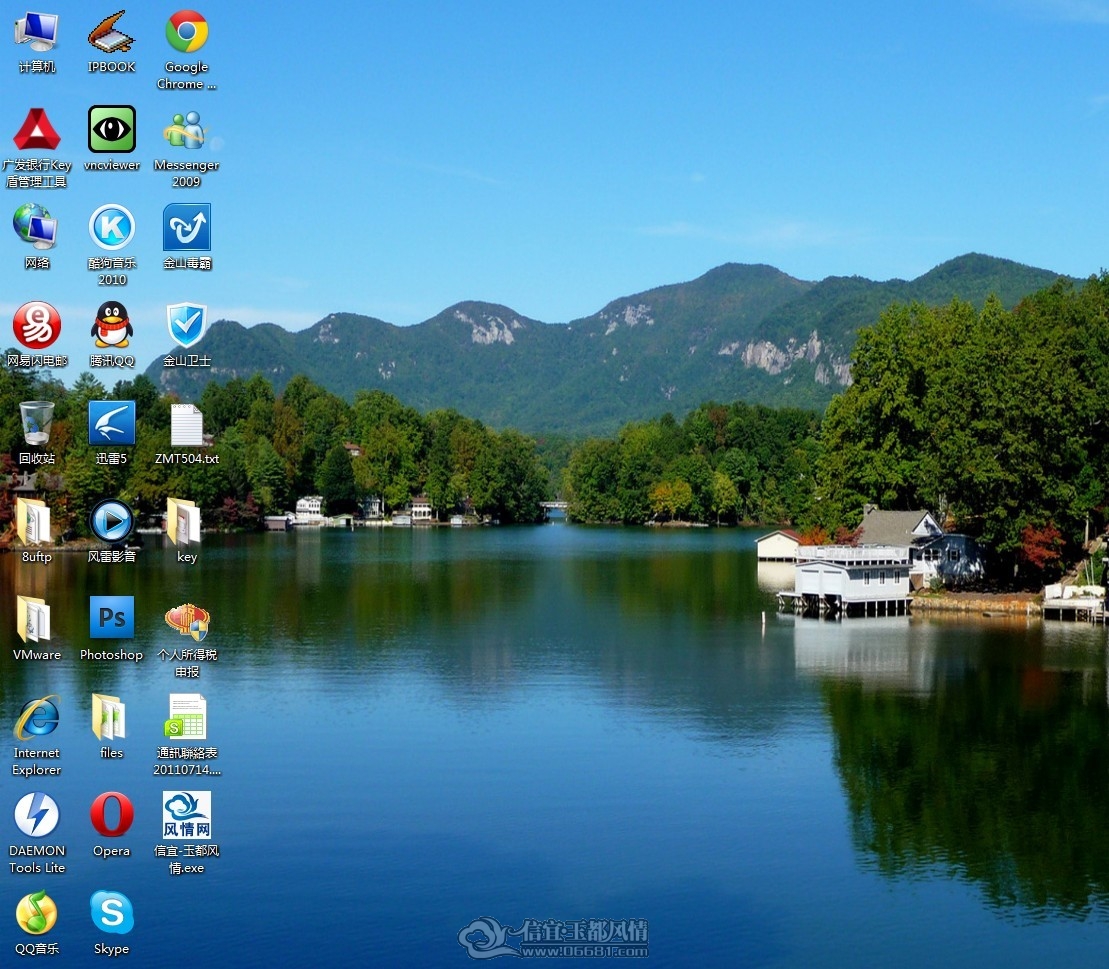Image resolution: width=1109 pixels, height=969 pixels.
Task: Select the 迅雷5 download manager icon
Action: (112, 422)
